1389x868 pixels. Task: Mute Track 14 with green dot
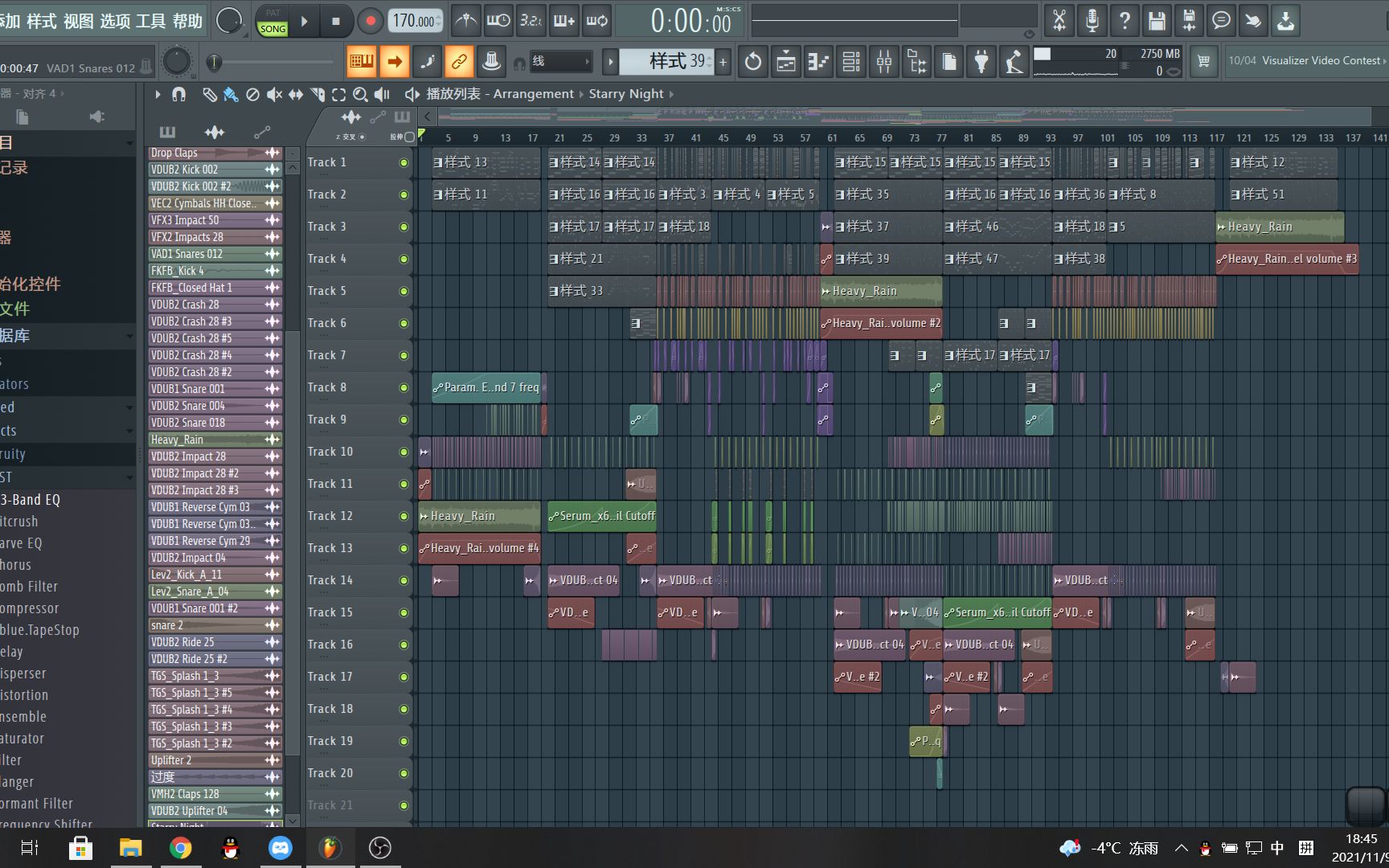click(x=404, y=580)
